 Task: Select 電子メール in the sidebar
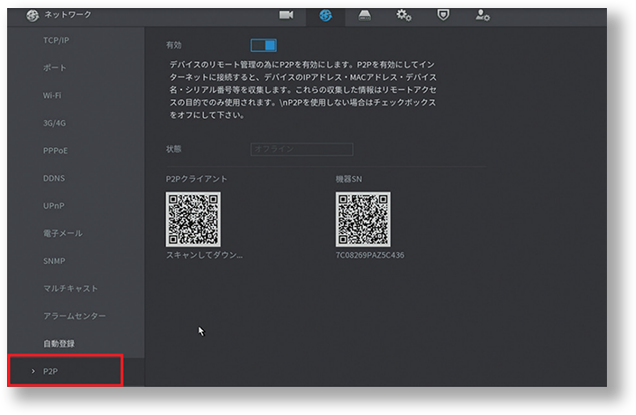point(63,233)
